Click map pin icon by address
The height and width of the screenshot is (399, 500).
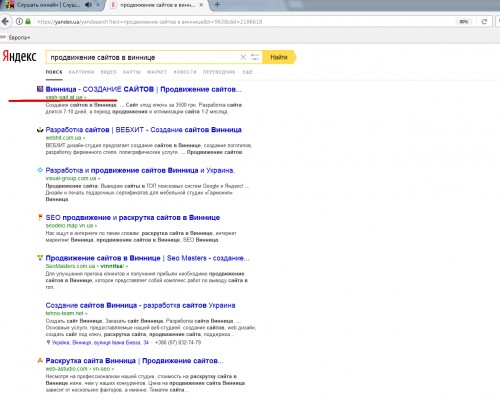click(48, 342)
